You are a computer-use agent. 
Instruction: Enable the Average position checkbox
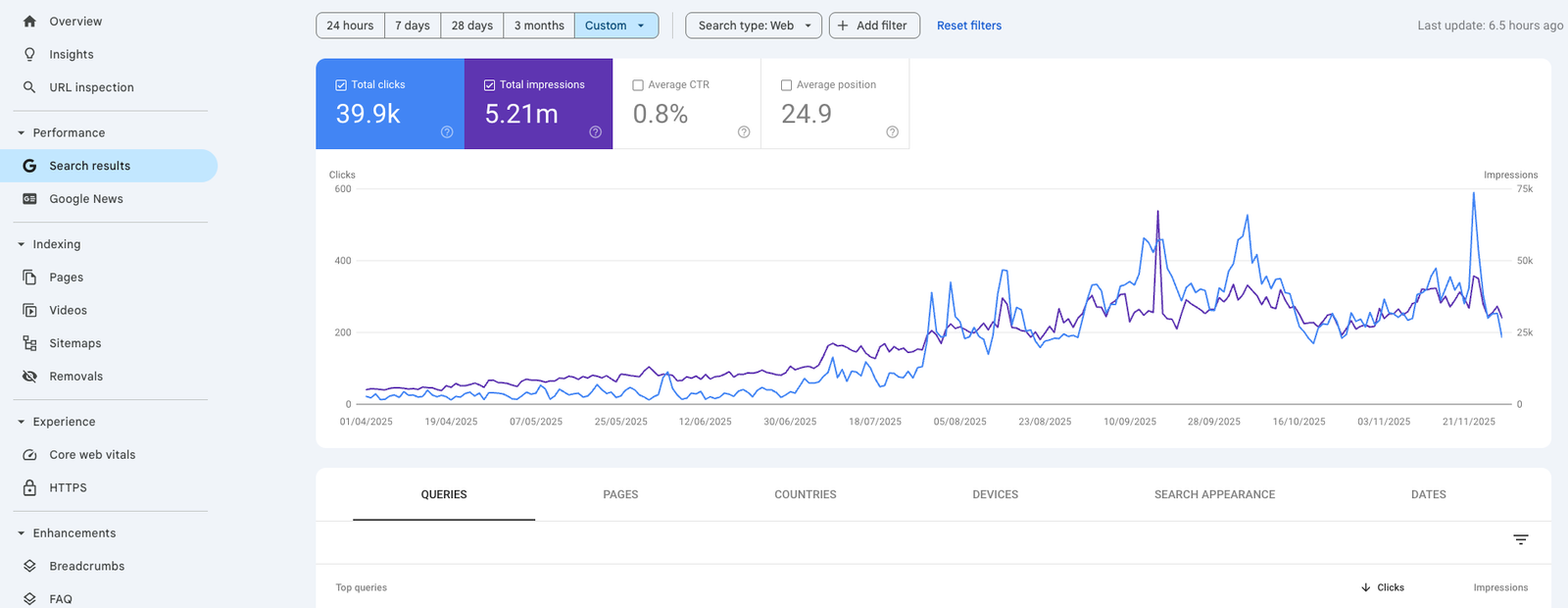pos(786,85)
